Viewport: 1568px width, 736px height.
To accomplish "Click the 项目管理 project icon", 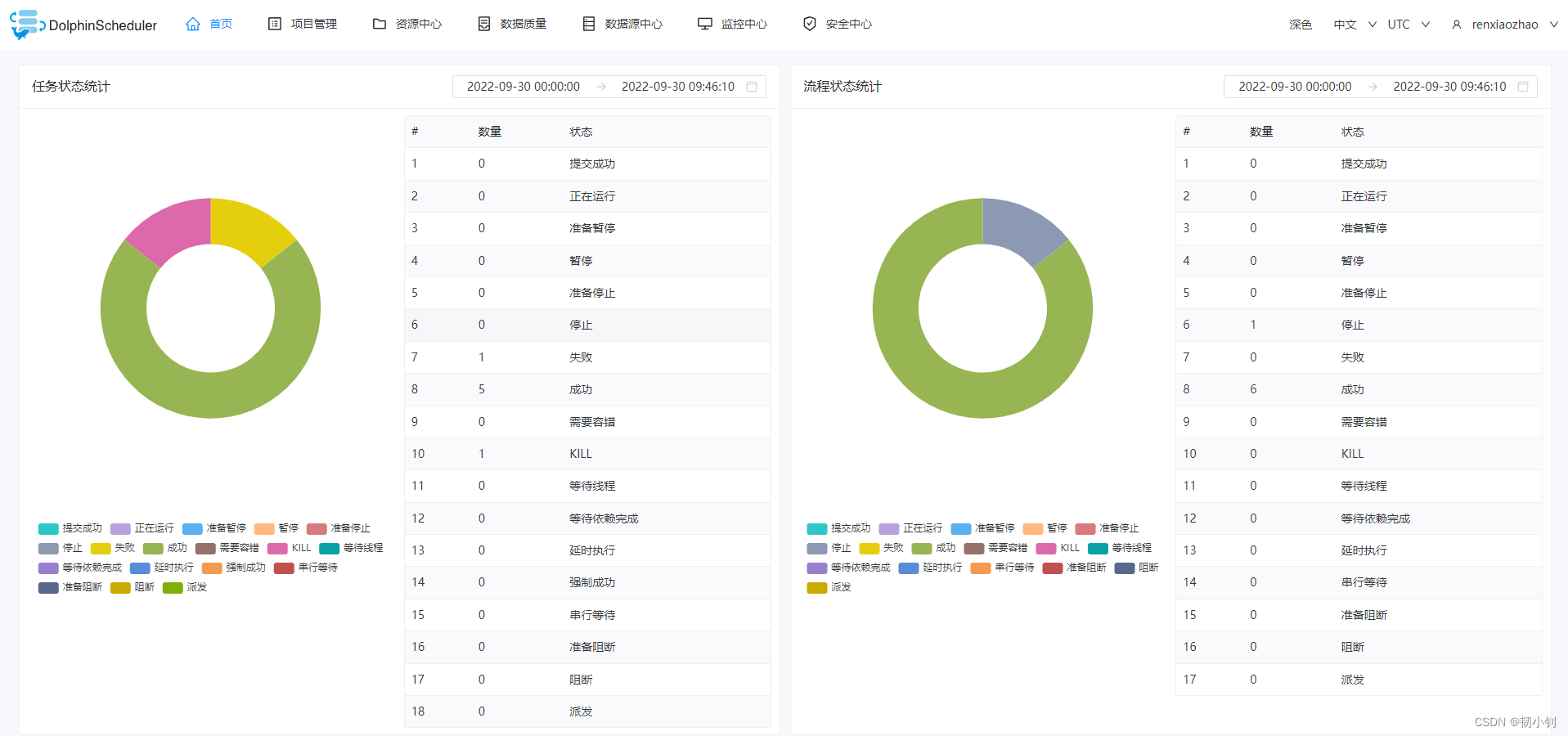I will pyautogui.click(x=275, y=24).
